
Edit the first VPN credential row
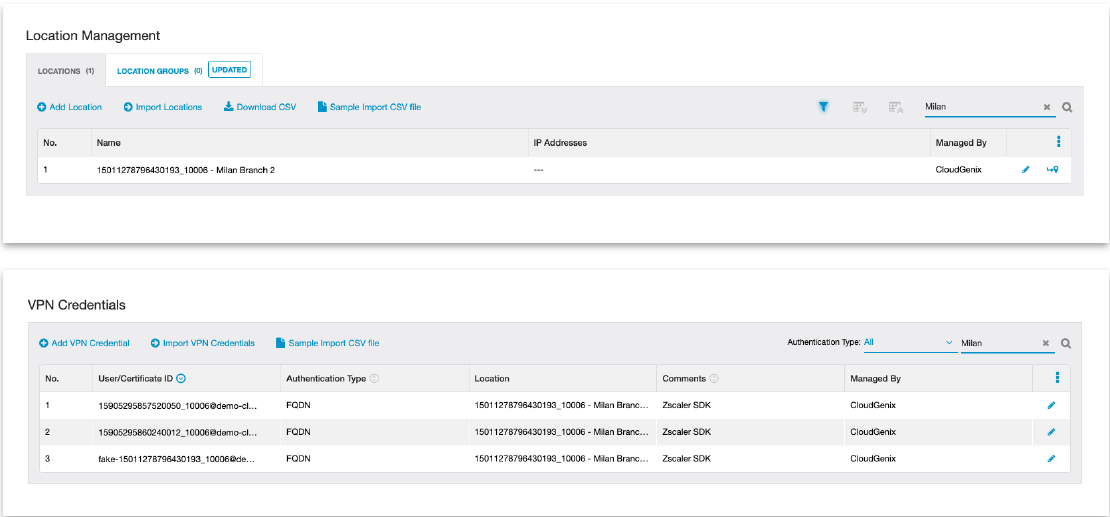click(x=1051, y=407)
